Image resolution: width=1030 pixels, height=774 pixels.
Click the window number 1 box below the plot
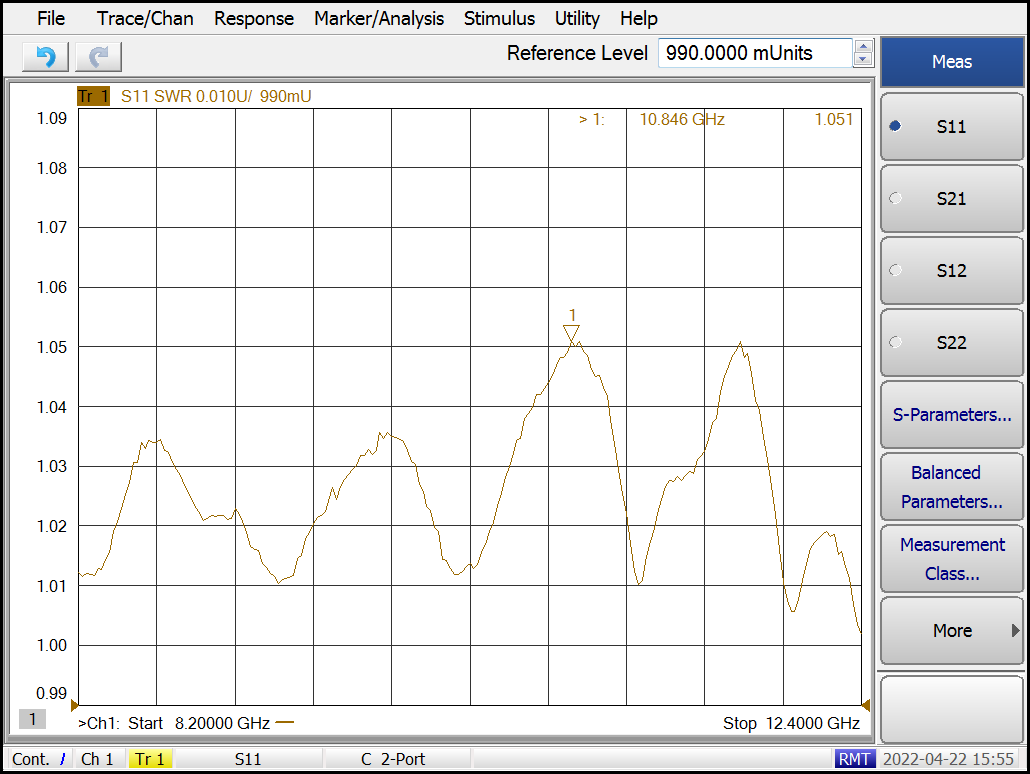coord(32,719)
